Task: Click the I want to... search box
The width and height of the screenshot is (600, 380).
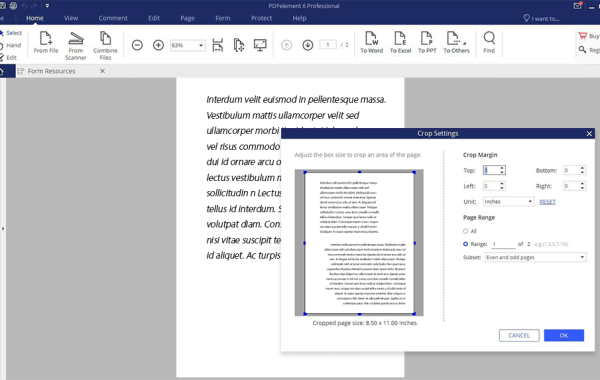Action: point(541,18)
